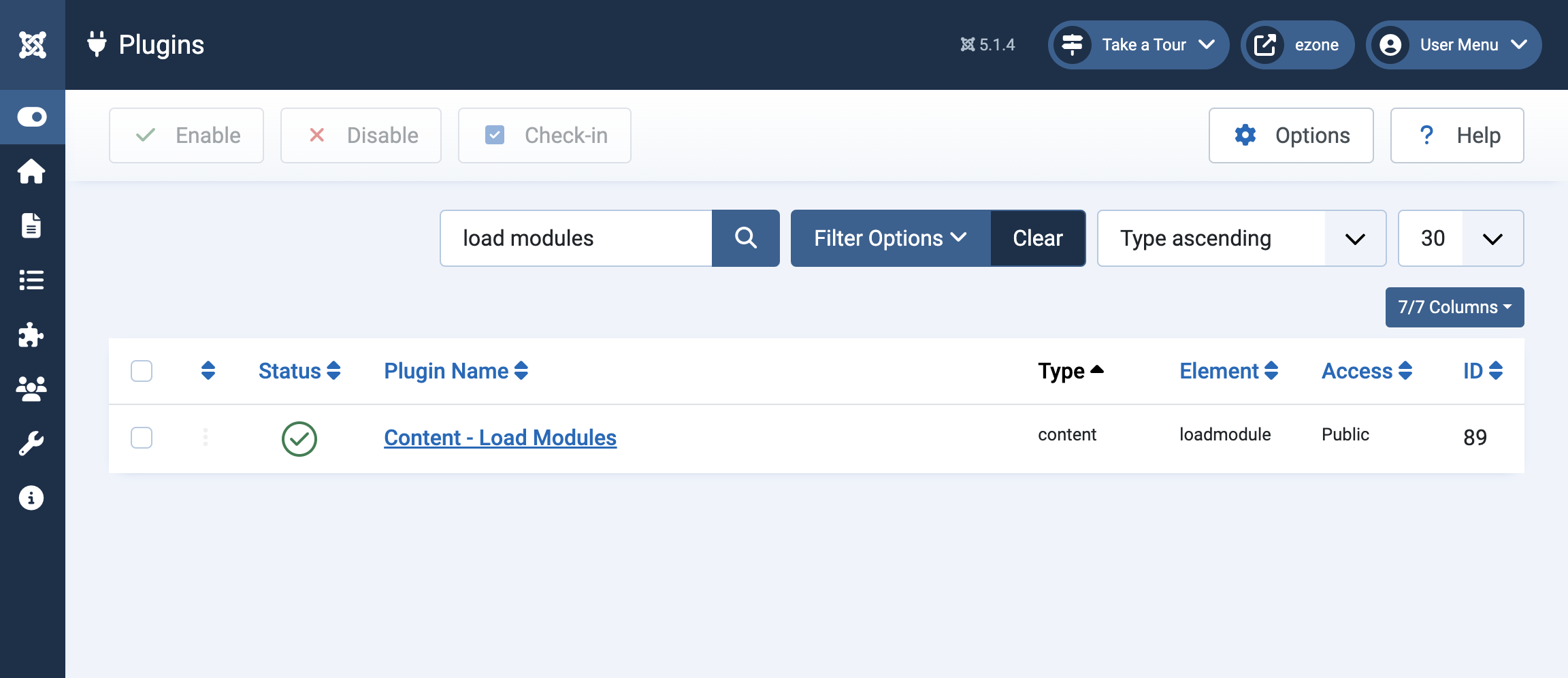Expand the 7/7 Columns selector
Image resolution: width=1568 pixels, height=678 pixels.
tap(1454, 307)
